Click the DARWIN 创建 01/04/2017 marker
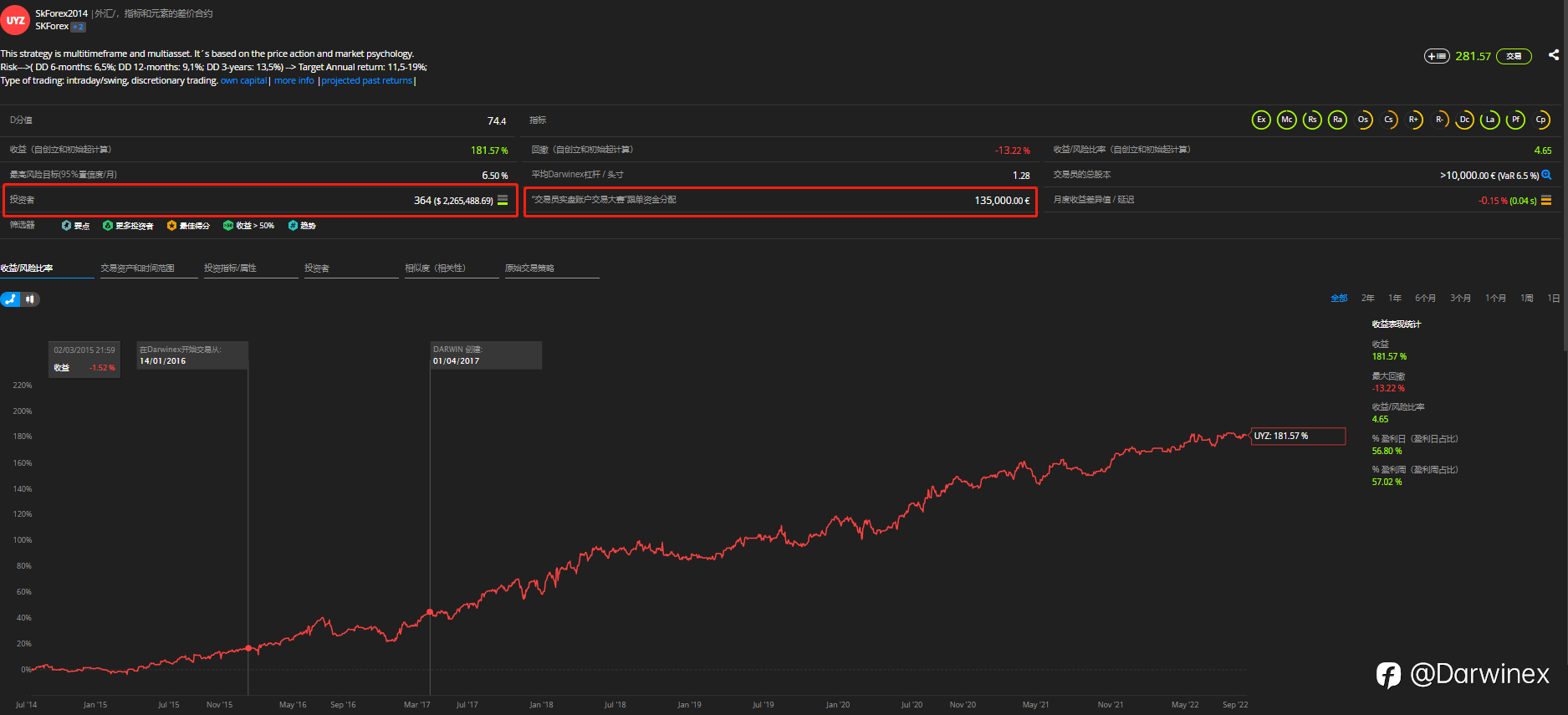The image size is (1568, 715). (x=486, y=355)
